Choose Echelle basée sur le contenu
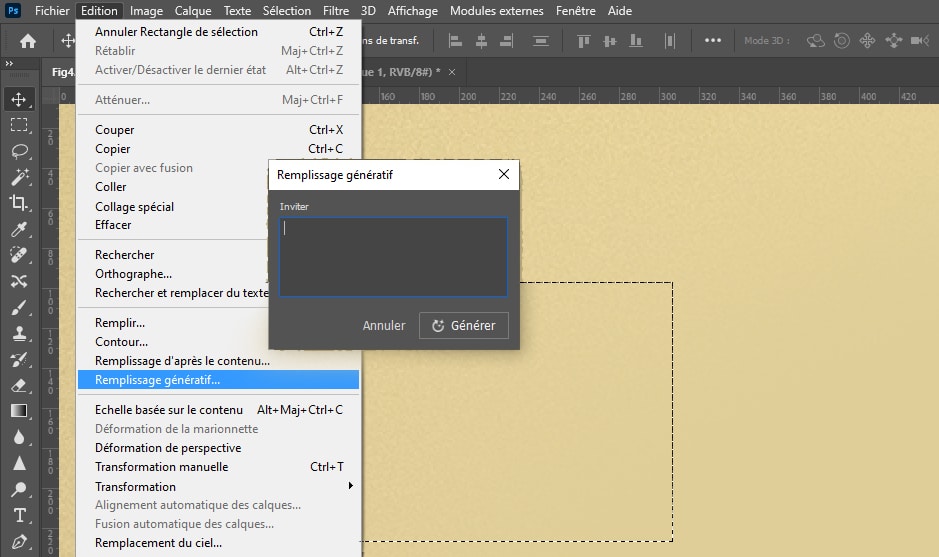 point(219,410)
